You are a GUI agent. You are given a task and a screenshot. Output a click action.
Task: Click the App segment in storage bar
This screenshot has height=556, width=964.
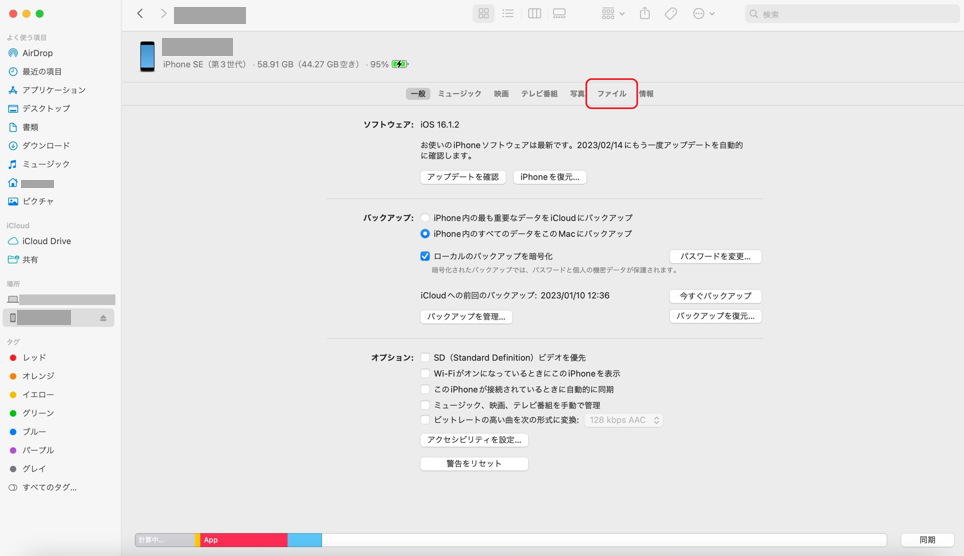click(243, 540)
